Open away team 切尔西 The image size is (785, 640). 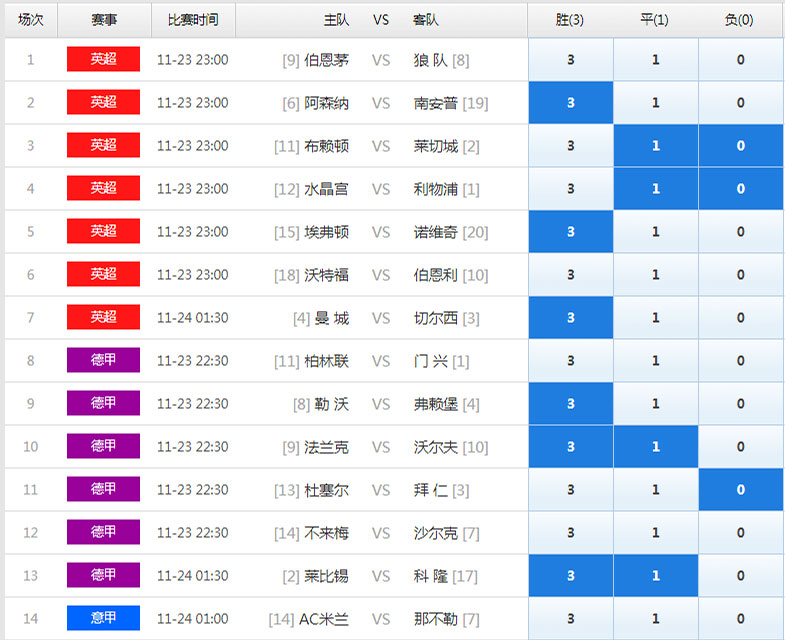(436, 318)
